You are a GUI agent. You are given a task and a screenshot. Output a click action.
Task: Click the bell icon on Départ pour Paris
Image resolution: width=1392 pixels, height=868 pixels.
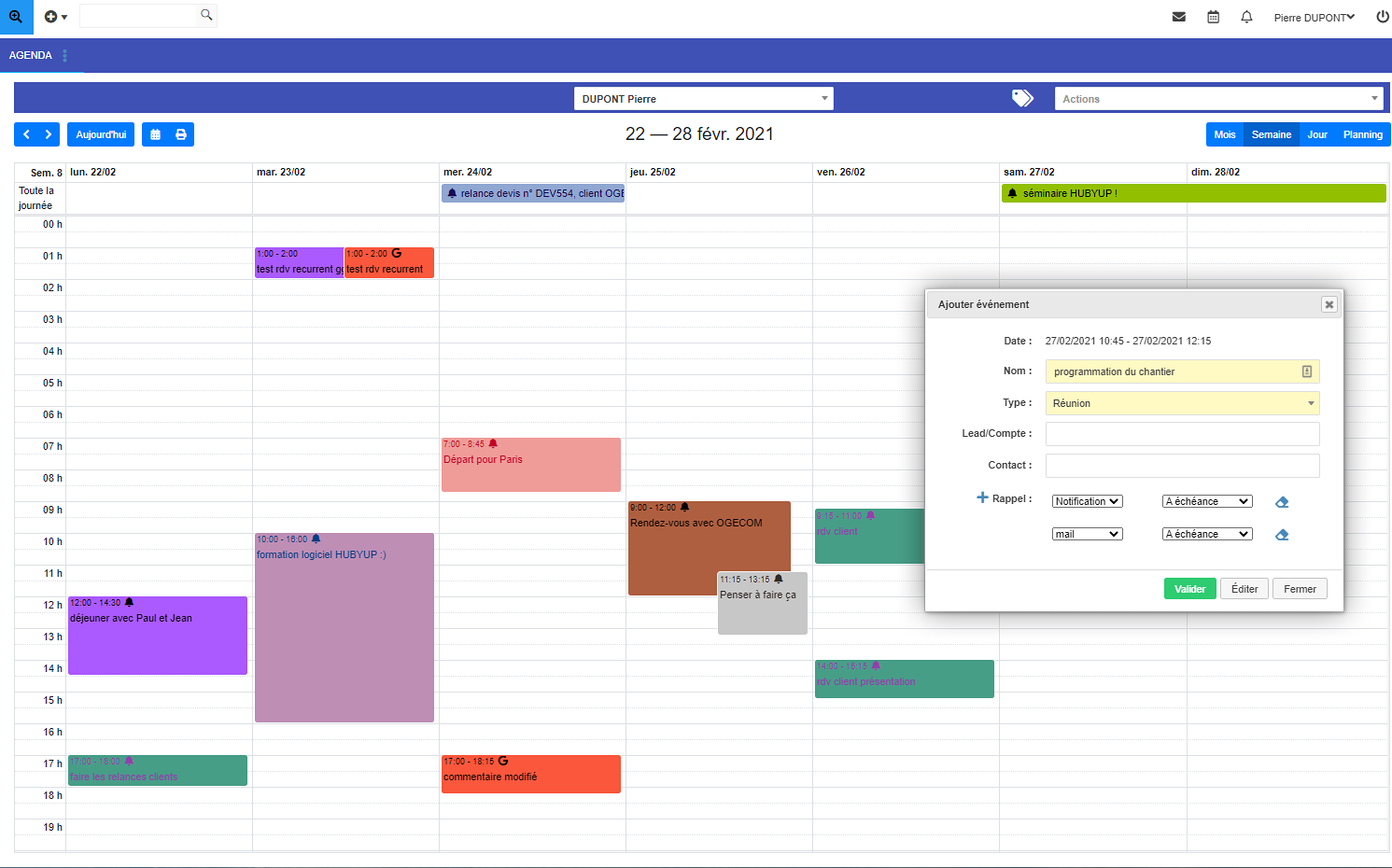[x=493, y=443]
